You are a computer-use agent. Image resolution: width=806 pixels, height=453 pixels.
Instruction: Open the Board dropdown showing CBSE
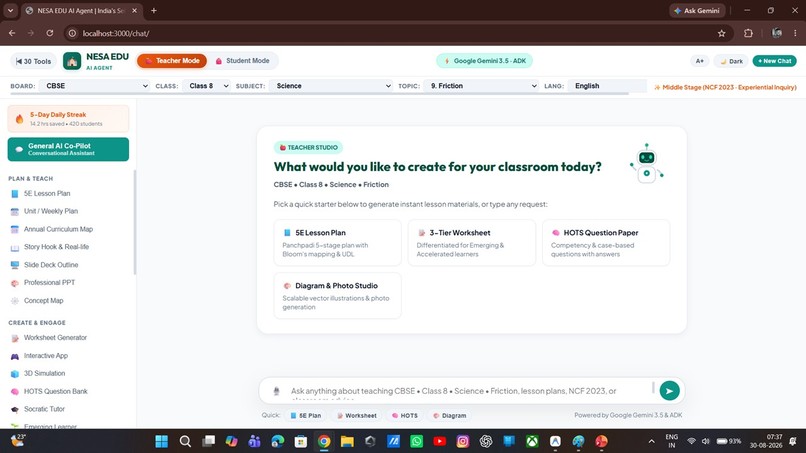[94, 86]
